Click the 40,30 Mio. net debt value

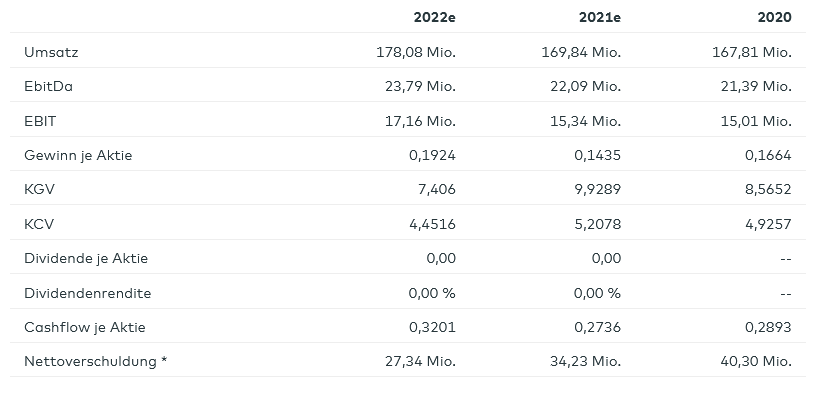tap(756, 361)
